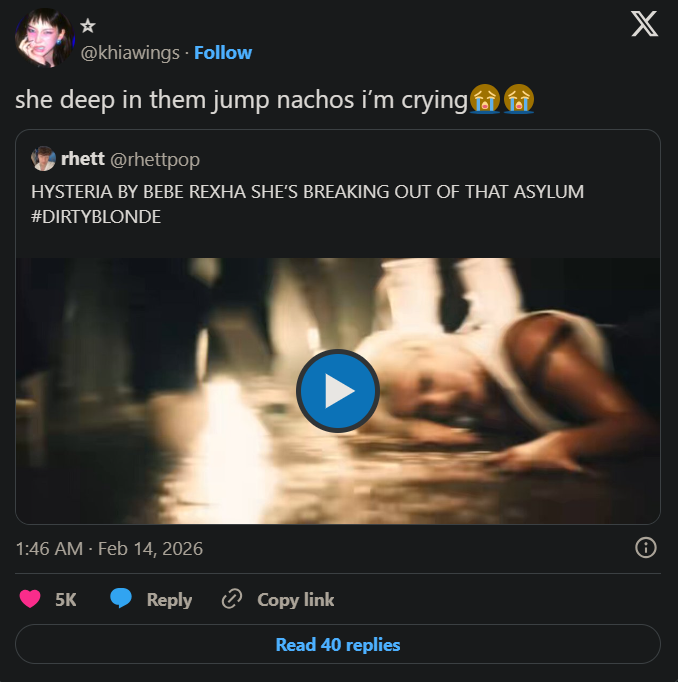The height and width of the screenshot is (682, 678).
Task: Click rhett's small profile picture
Action: click(x=44, y=158)
